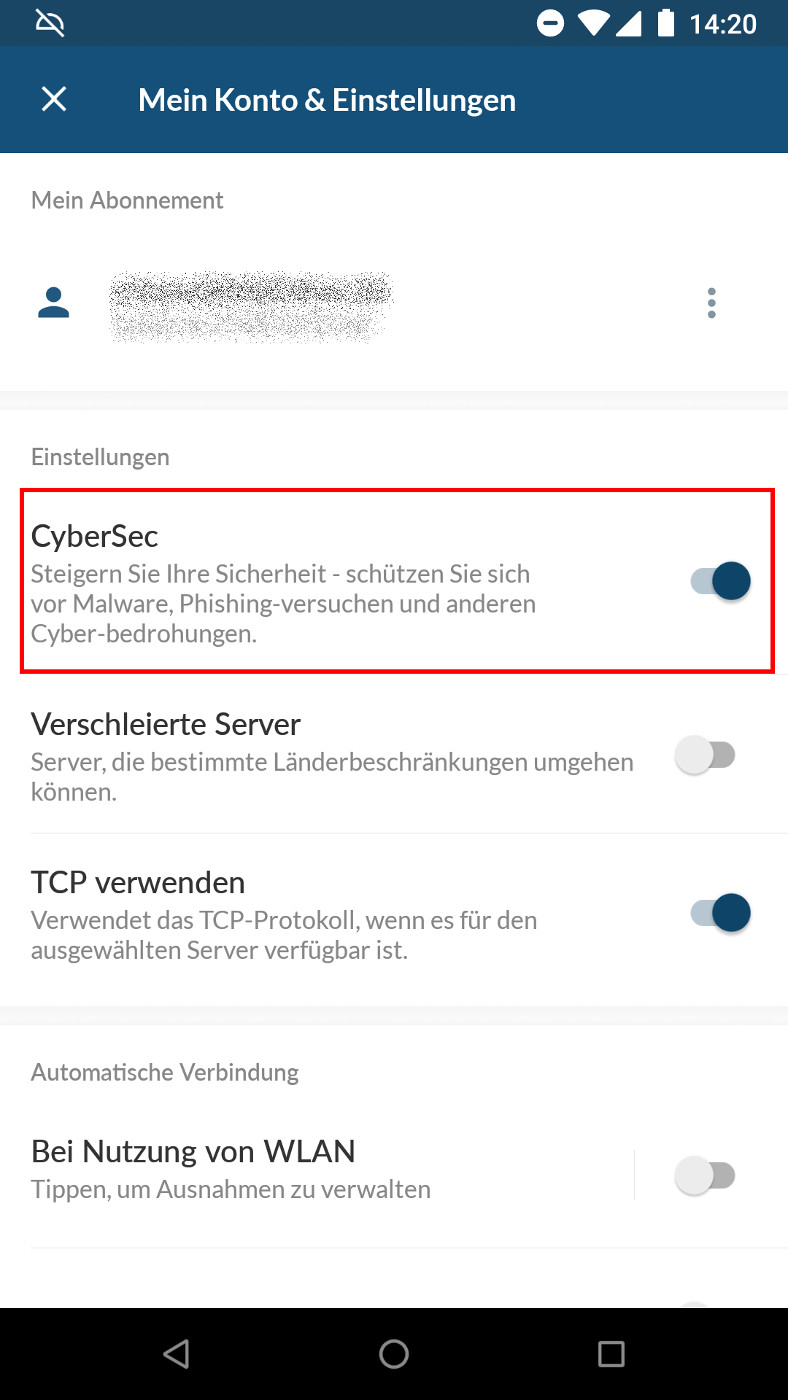Select the CyberSec settings description text
Screen dimensions: 788x1400
pyautogui.click(x=284, y=604)
